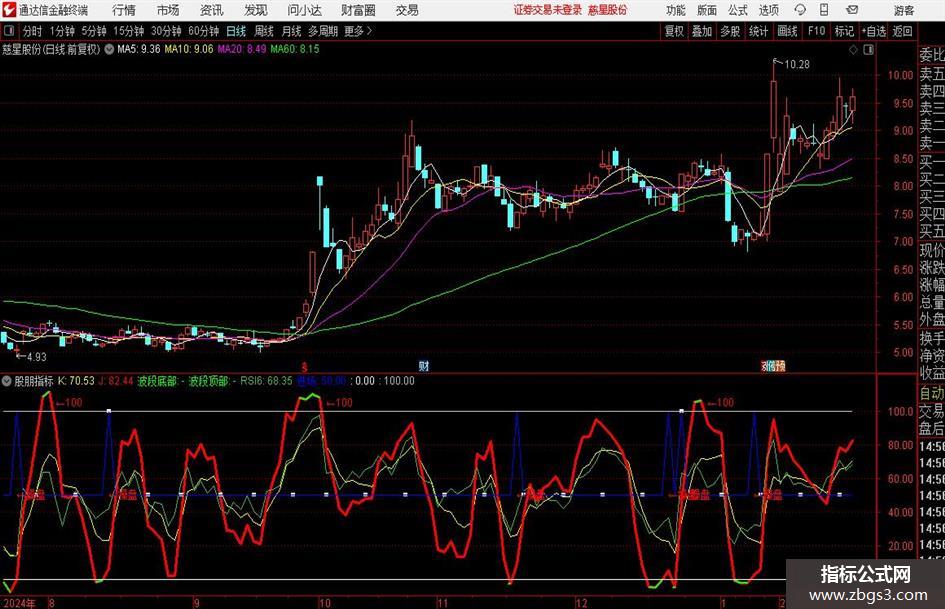
Task: Click the 4.93 low price label
Action: [36, 357]
